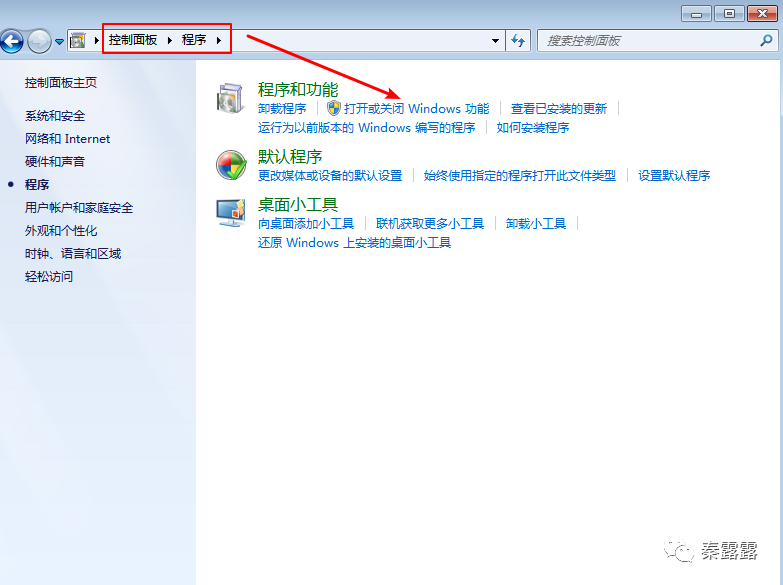The image size is (783, 585).
Task: Open 外观和个性化 in the sidebar
Action: (61, 231)
